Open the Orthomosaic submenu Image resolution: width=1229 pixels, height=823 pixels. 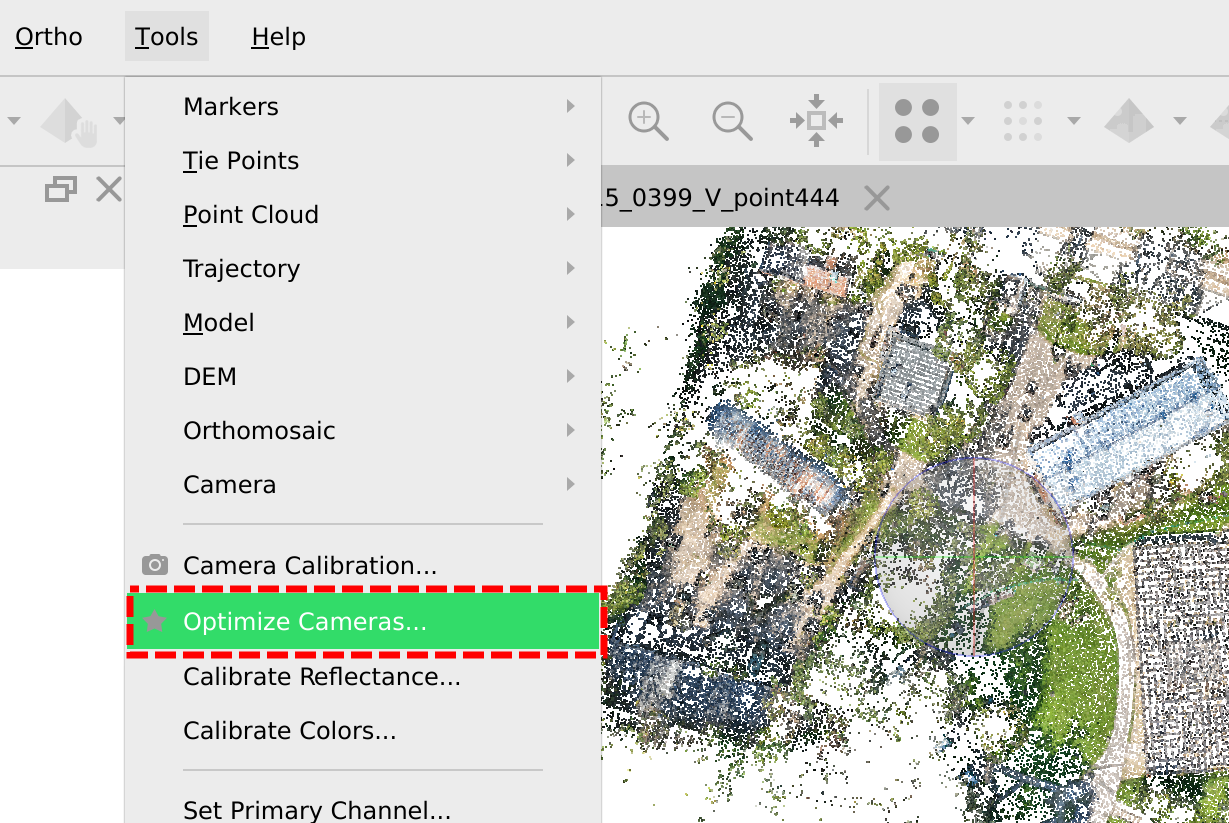(x=364, y=430)
